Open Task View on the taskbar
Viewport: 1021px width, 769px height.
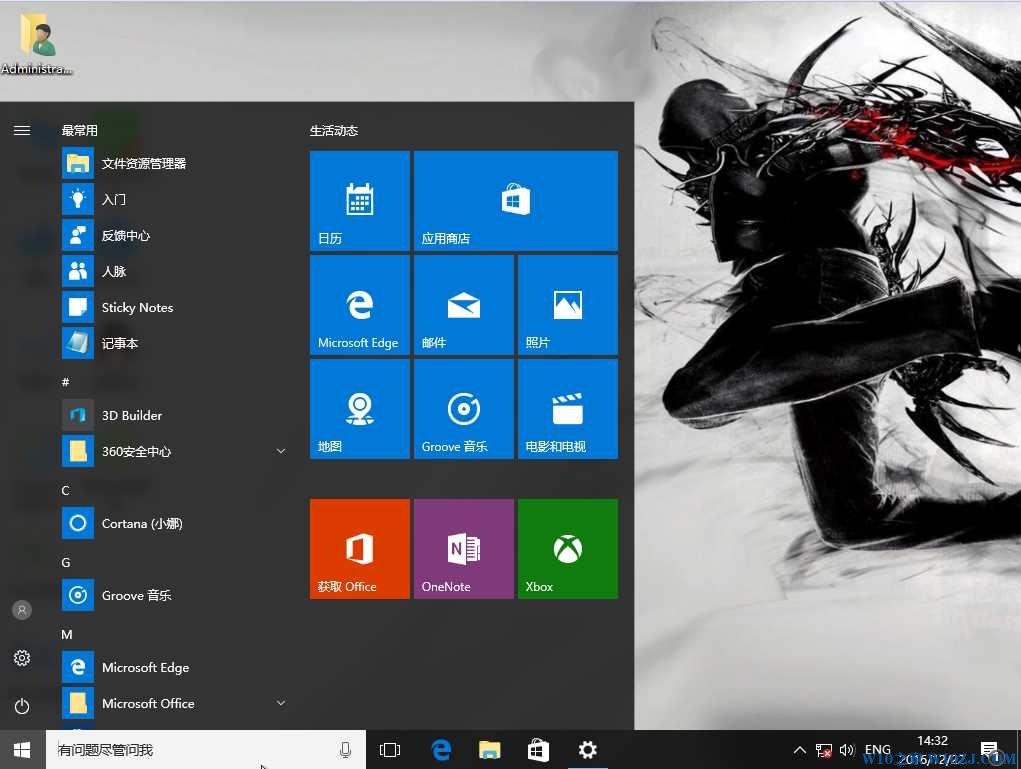click(x=390, y=750)
